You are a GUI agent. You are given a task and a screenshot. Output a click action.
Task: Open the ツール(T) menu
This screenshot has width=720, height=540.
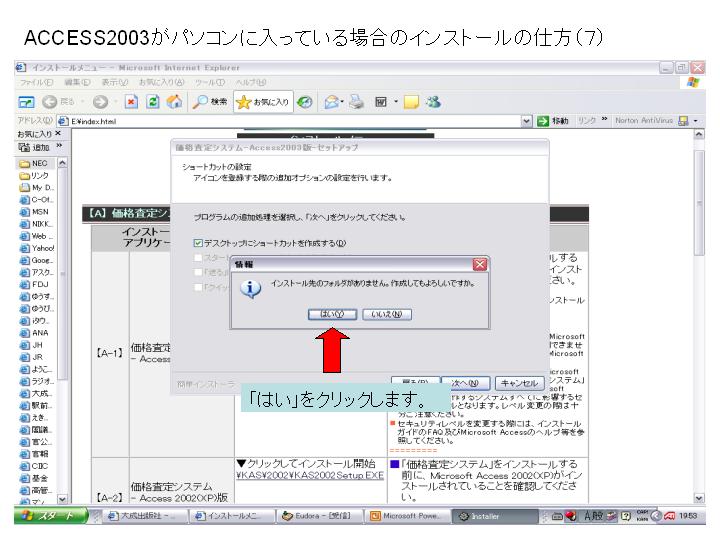pyautogui.click(x=210, y=82)
